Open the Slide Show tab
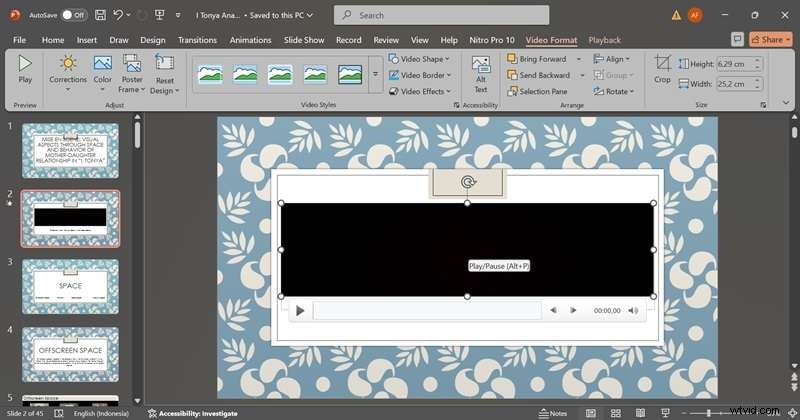Image resolution: width=800 pixels, height=420 pixels. click(x=304, y=40)
